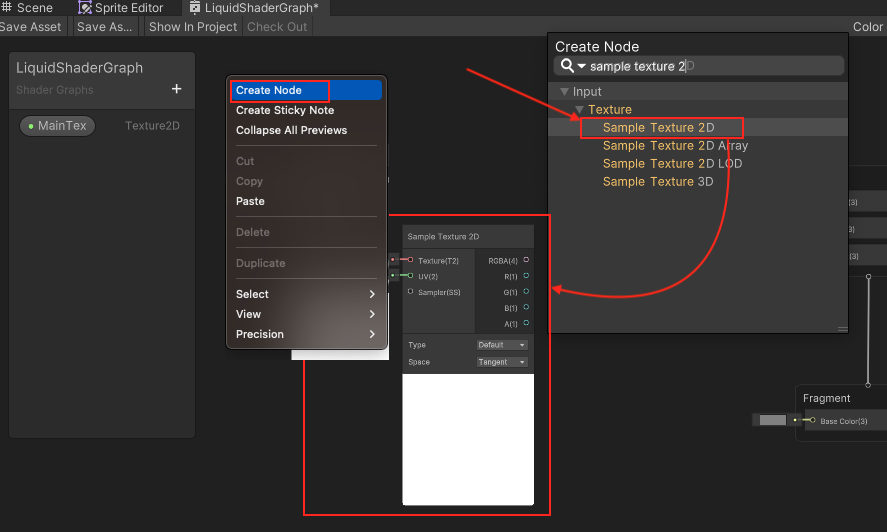This screenshot has width=887, height=532.
Task: Click the Create Node search field
Action: tap(699, 66)
